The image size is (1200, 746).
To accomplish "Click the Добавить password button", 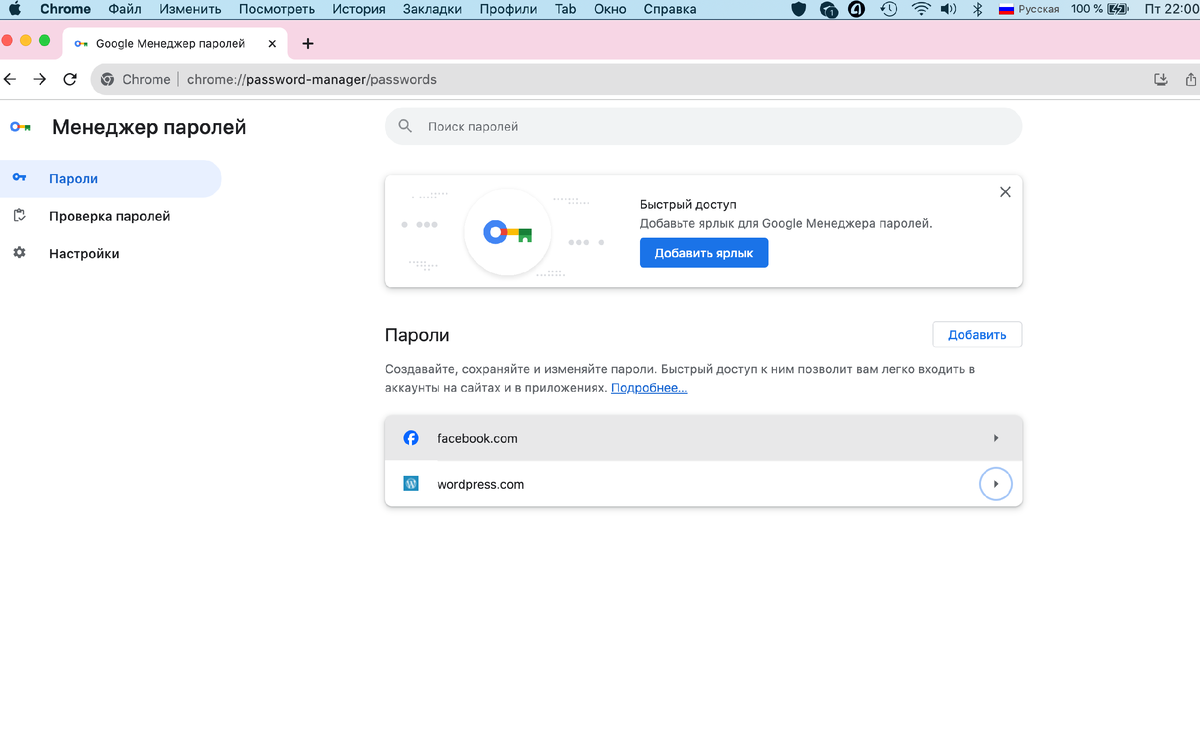I will coord(977,334).
